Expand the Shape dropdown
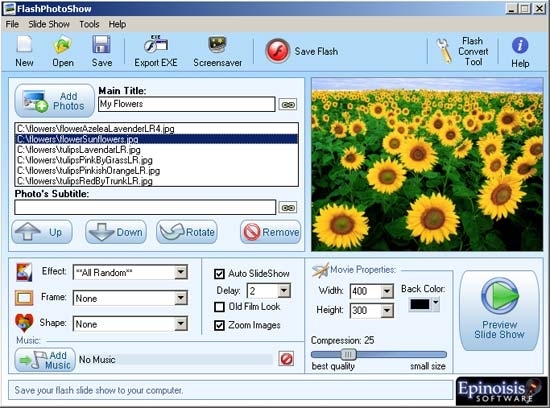 coord(181,324)
